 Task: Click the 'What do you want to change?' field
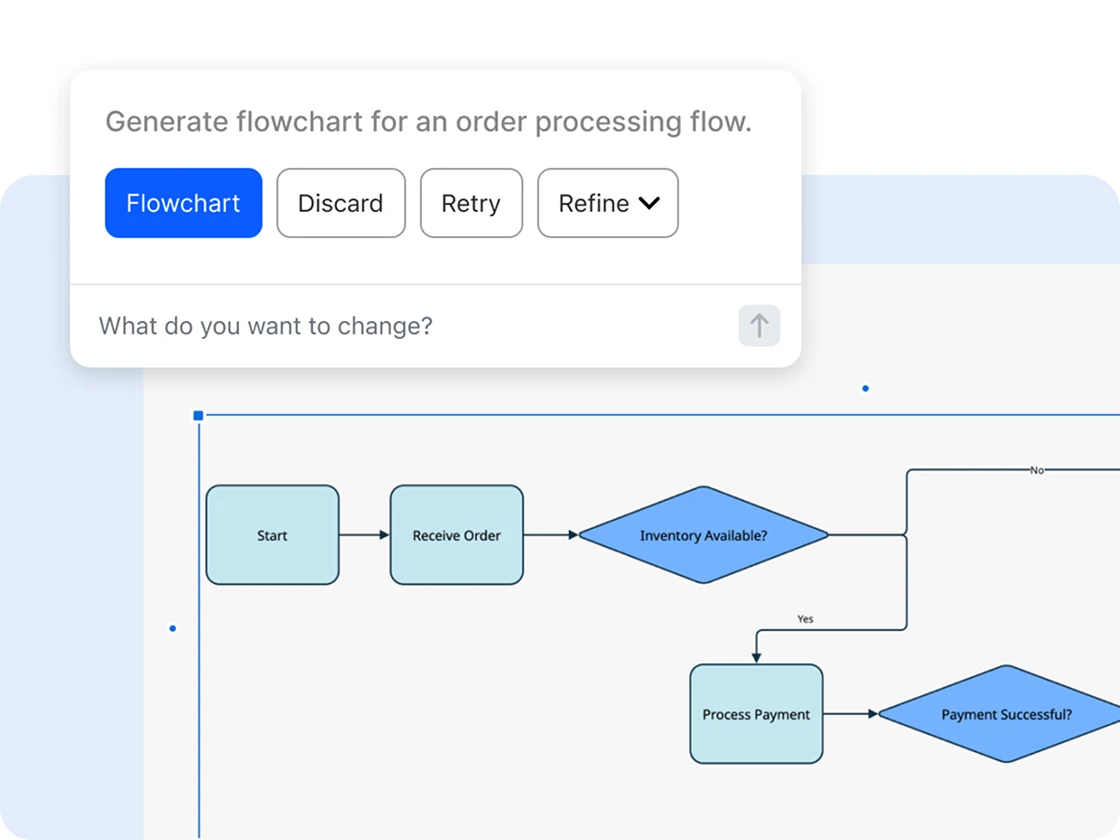click(x=265, y=326)
